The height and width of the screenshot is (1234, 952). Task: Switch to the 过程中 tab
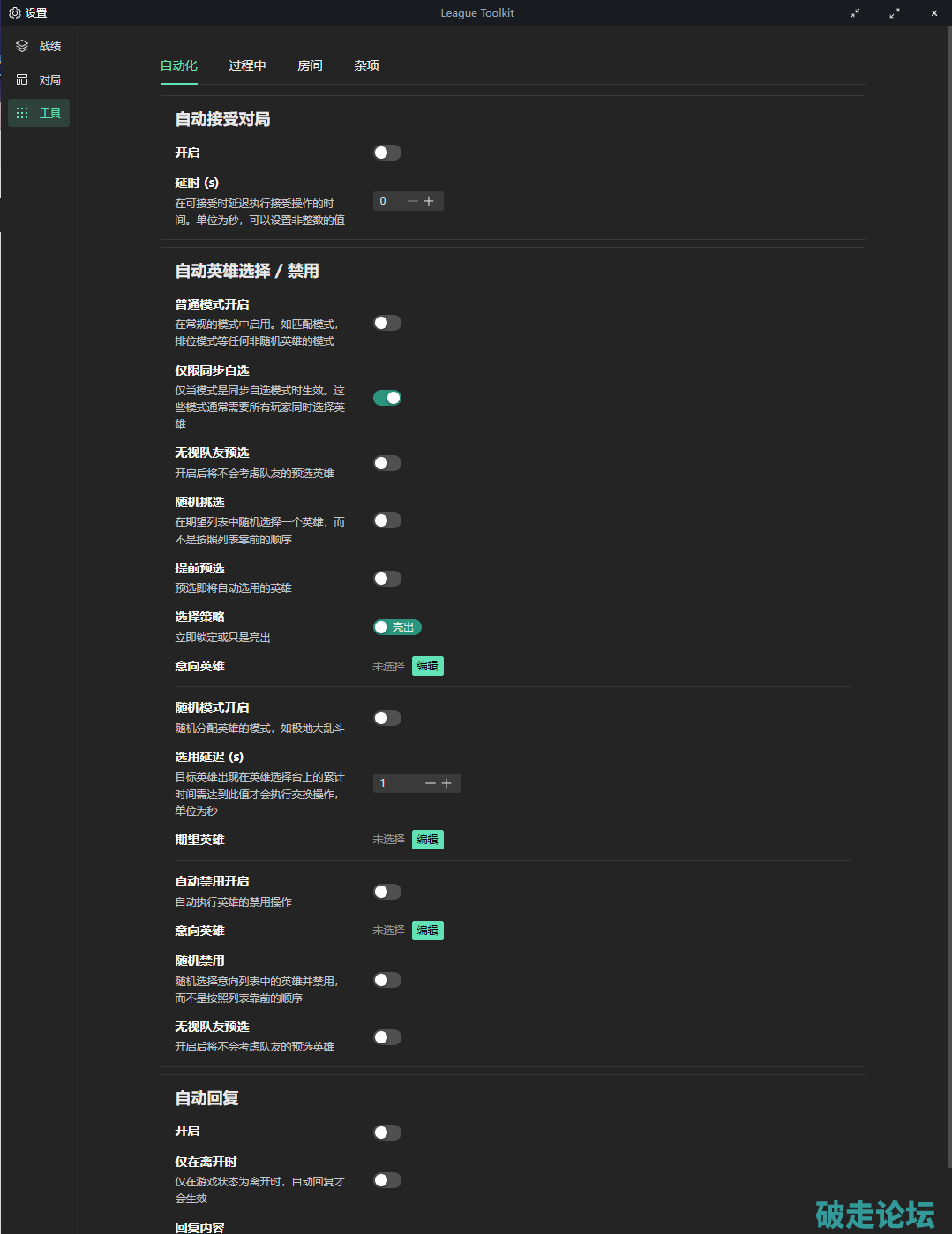pos(247,65)
